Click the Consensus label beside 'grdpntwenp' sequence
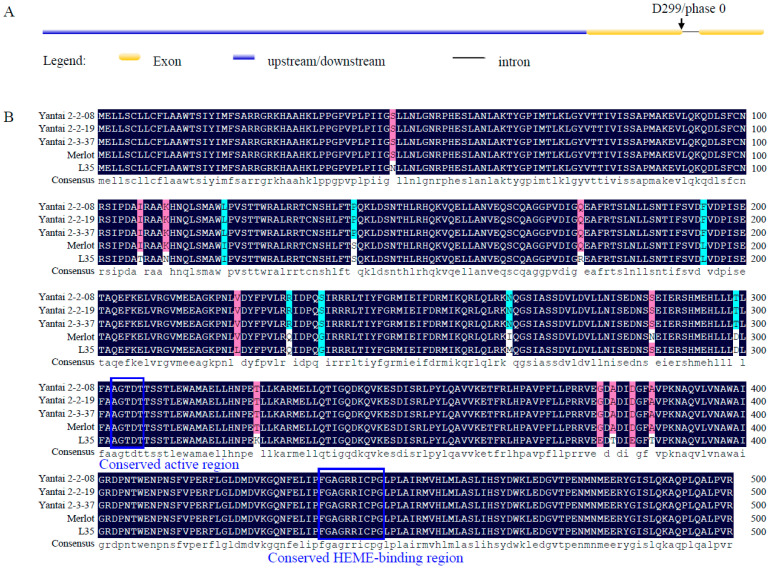Viewport: 773px width, 568px height. pos(72,544)
